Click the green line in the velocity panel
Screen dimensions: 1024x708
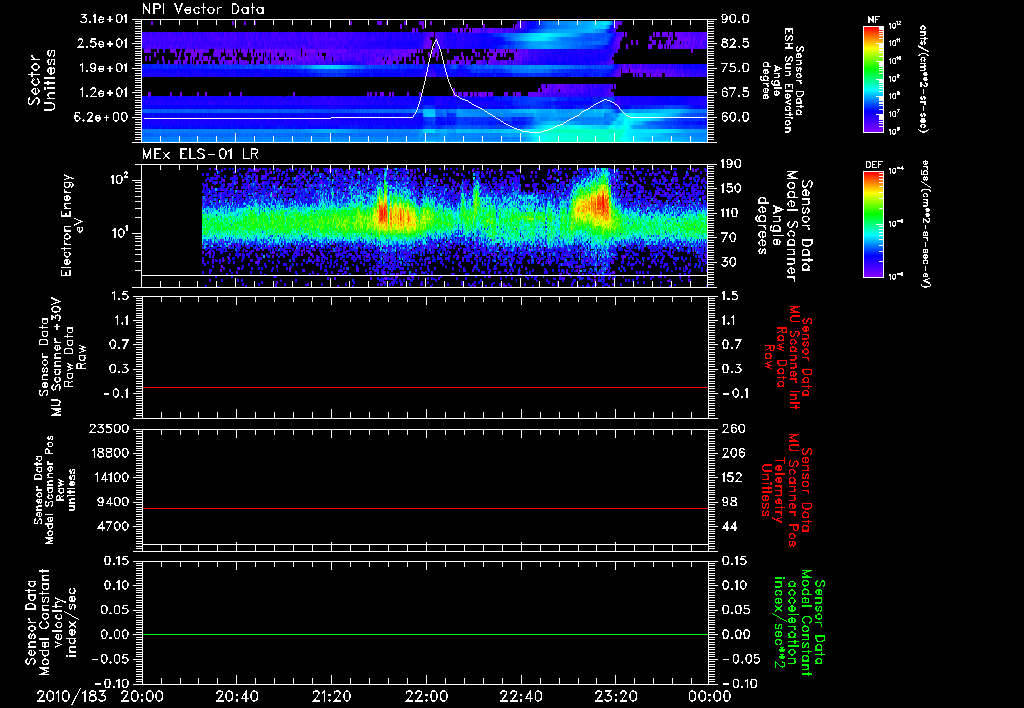(425, 634)
